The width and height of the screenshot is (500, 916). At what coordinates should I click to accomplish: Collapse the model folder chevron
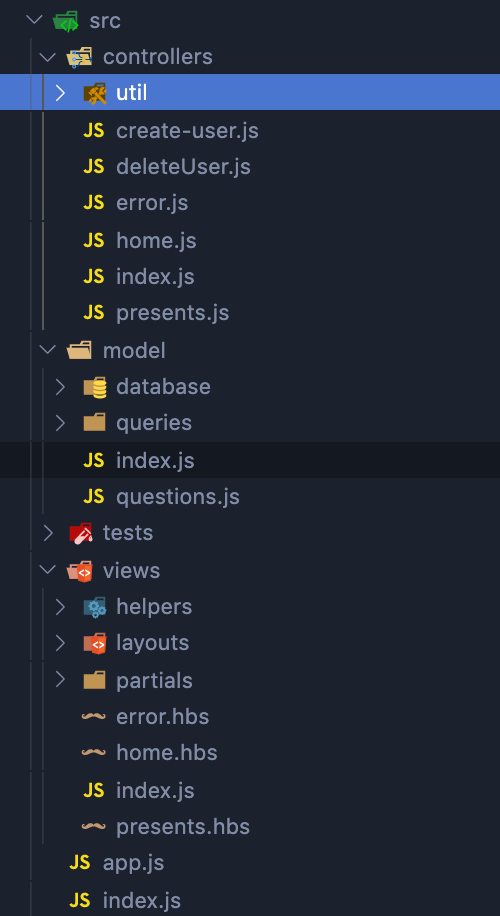tap(47, 351)
